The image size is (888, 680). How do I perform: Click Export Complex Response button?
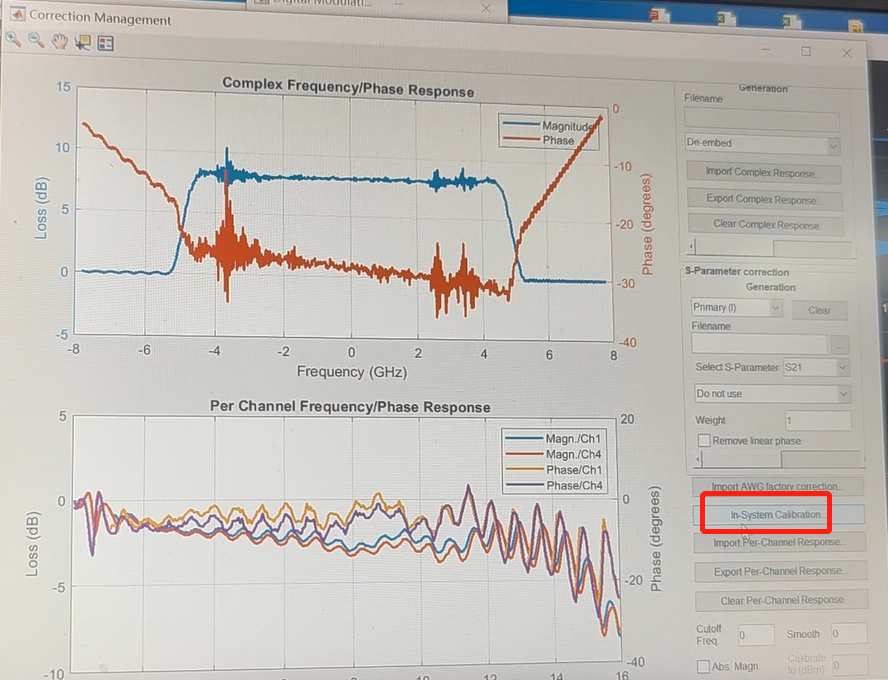click(765, 199)
